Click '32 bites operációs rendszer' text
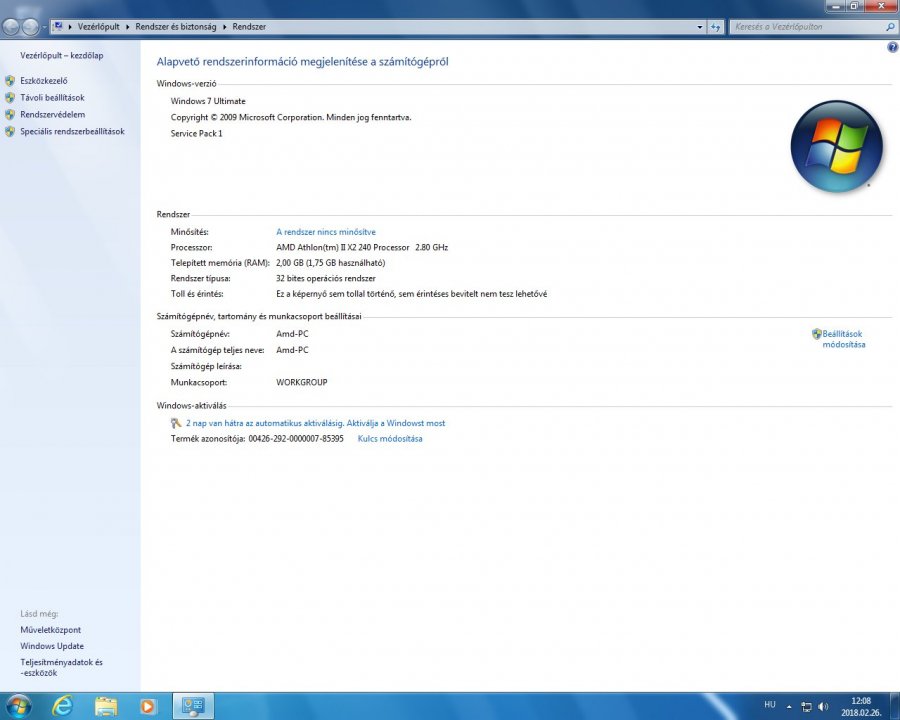This screenshot has height=720, width=900. click(325, 278)
